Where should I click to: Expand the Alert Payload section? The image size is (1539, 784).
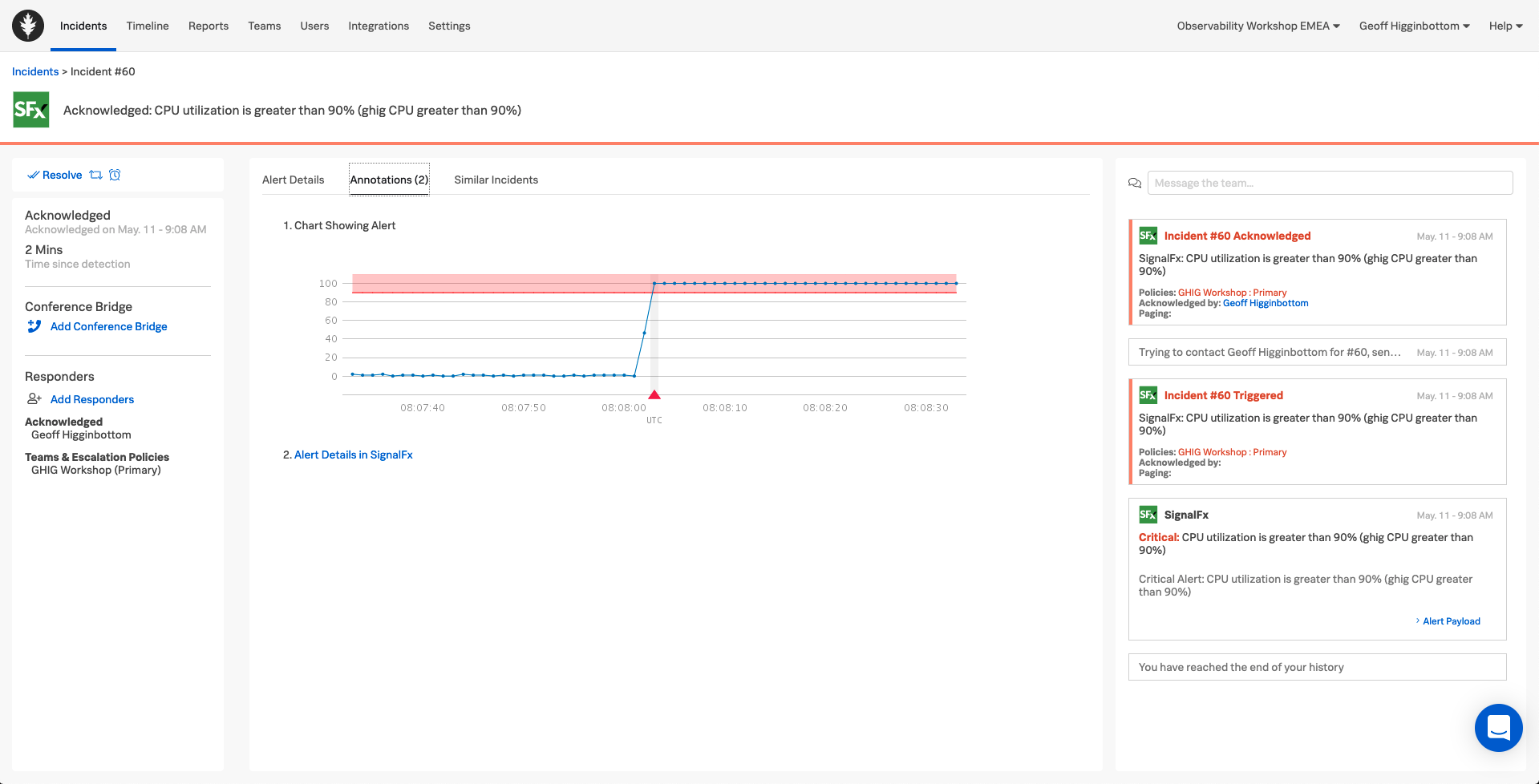click(x=1450, y=620)
